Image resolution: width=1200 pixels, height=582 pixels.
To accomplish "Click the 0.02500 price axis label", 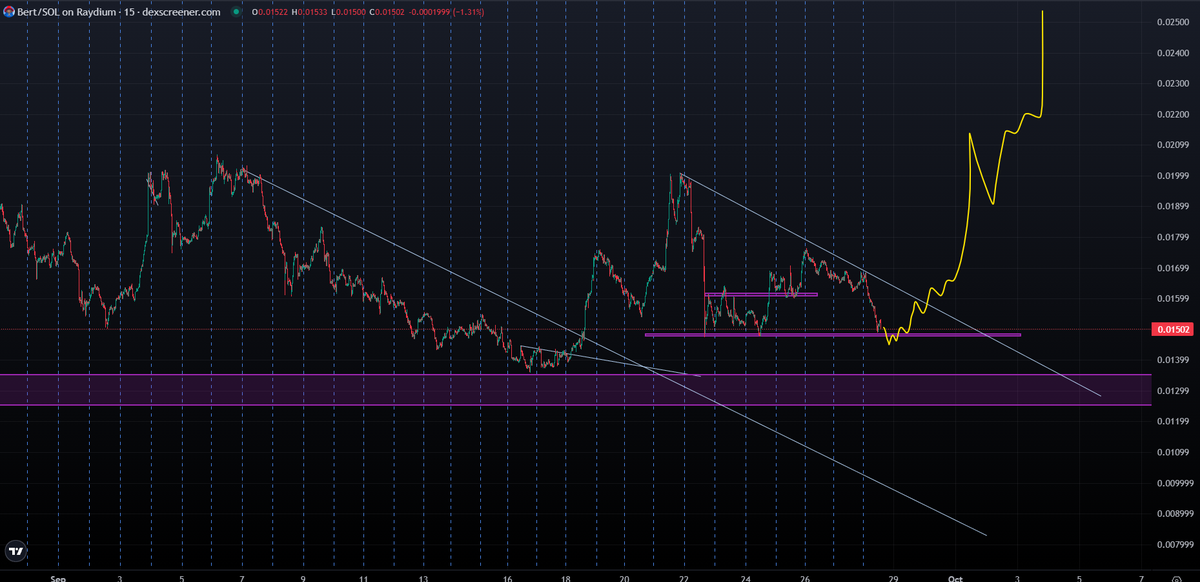I will point(1173,22).
